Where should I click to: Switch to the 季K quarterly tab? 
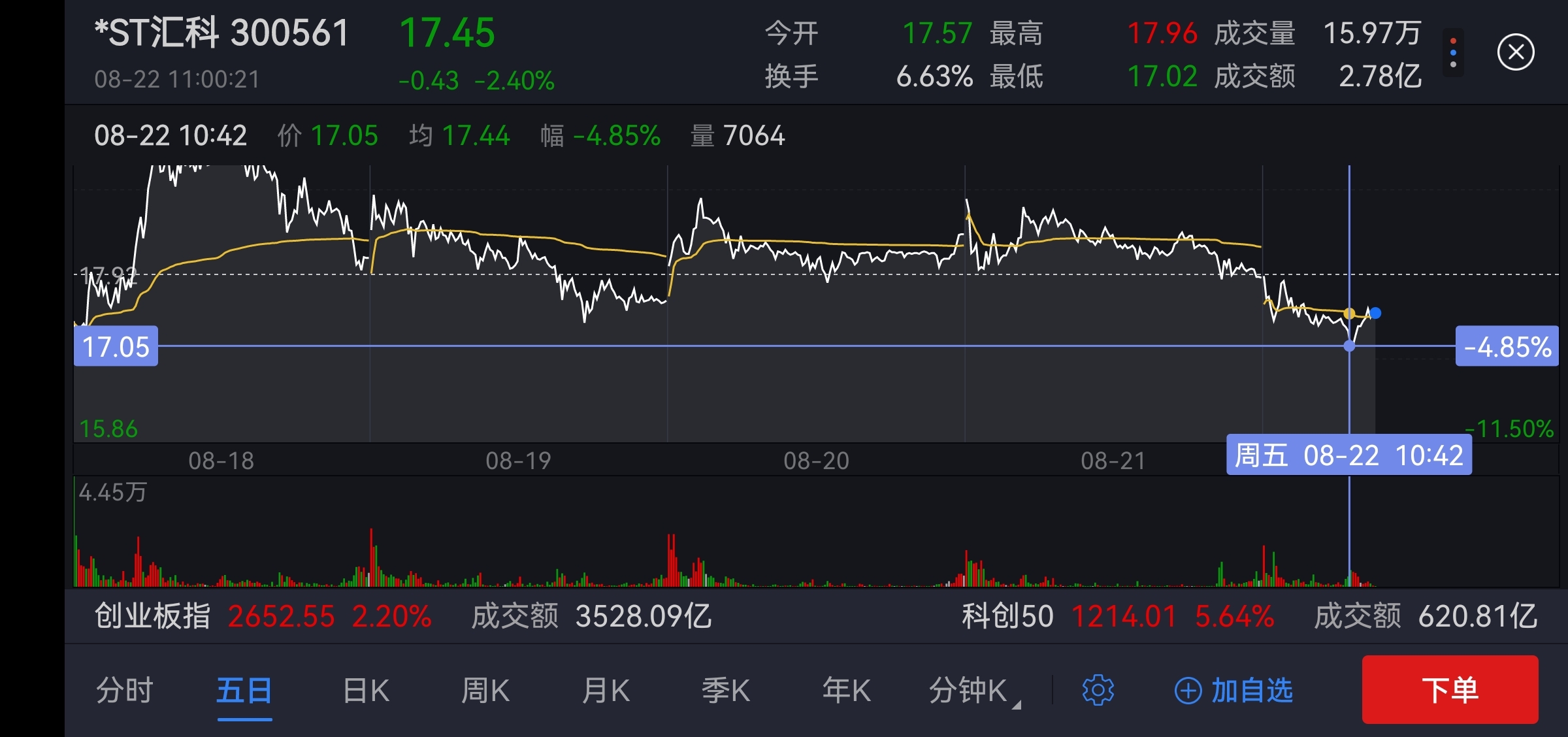(726, 690)
